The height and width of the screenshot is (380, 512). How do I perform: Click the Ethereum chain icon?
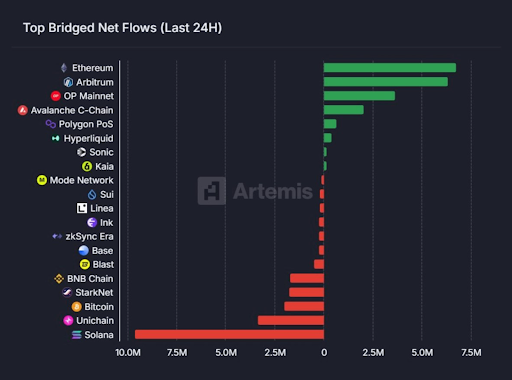tap(64, 68)
